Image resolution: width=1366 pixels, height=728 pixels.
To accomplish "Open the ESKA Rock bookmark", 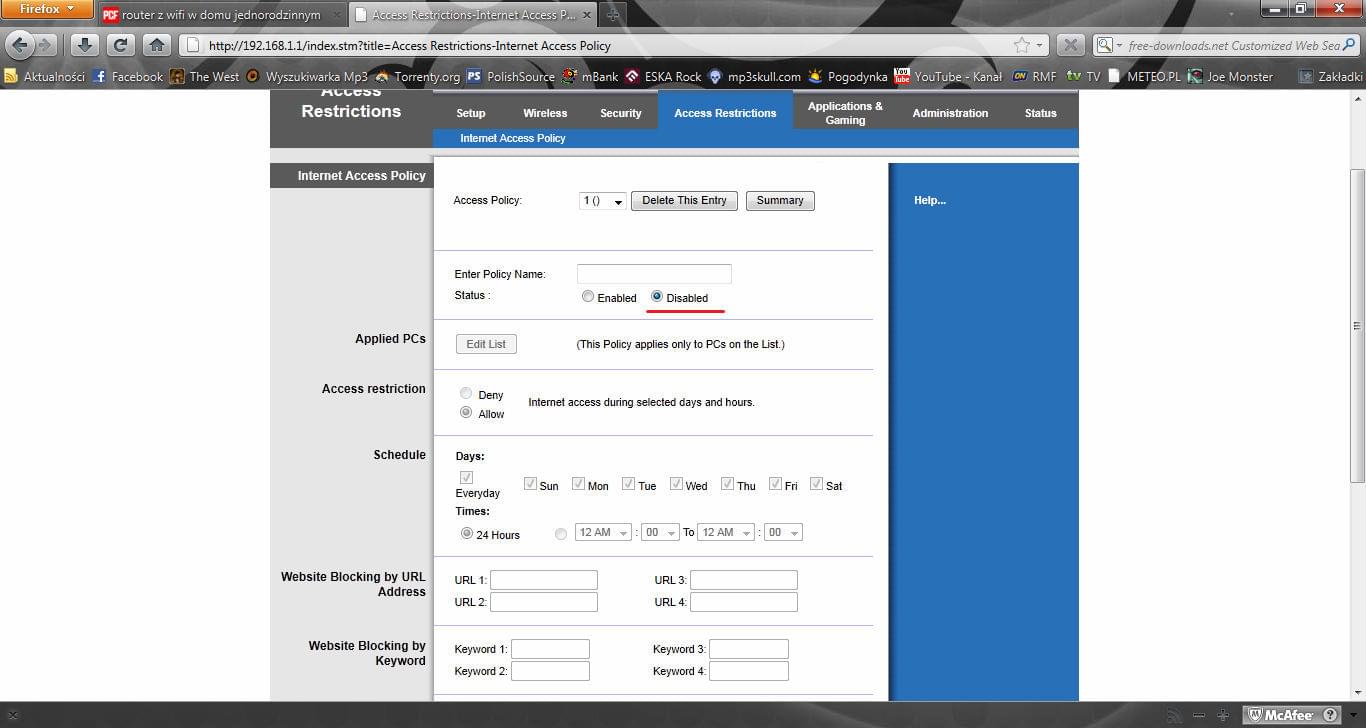I will pos(664,76).
